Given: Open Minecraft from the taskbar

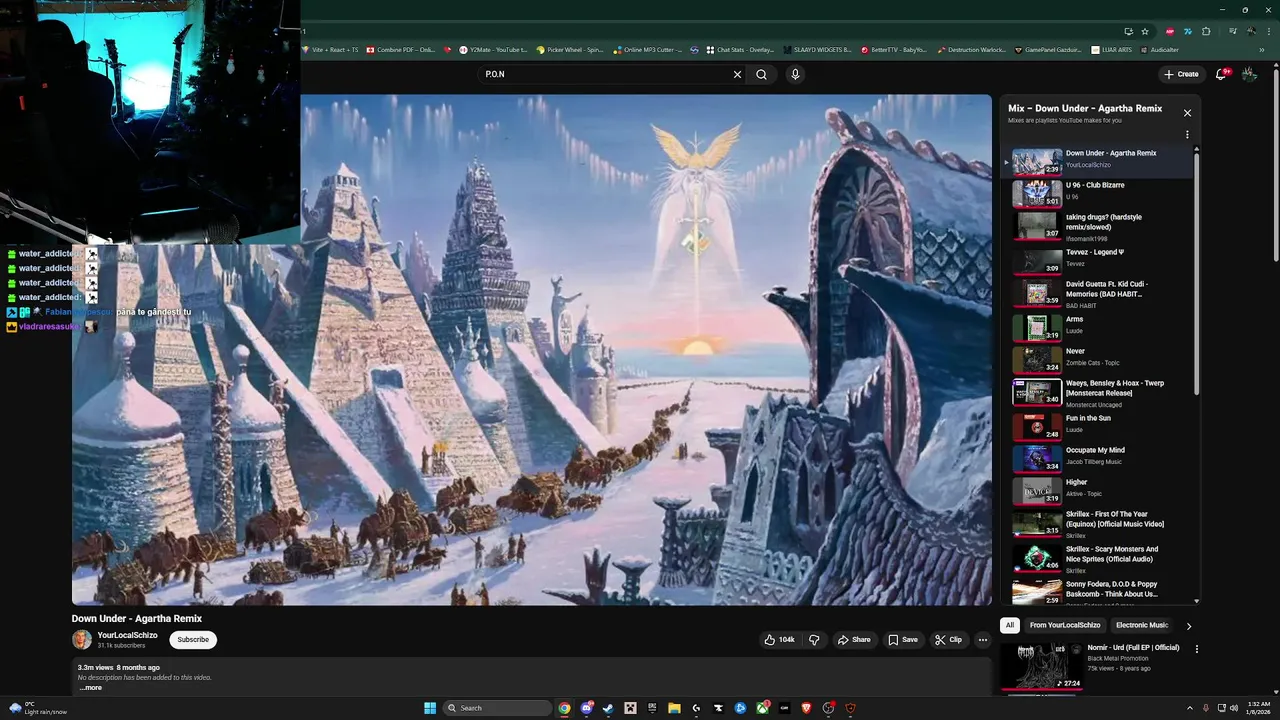Looking at the screenshot, I should [x=630, y=708].
